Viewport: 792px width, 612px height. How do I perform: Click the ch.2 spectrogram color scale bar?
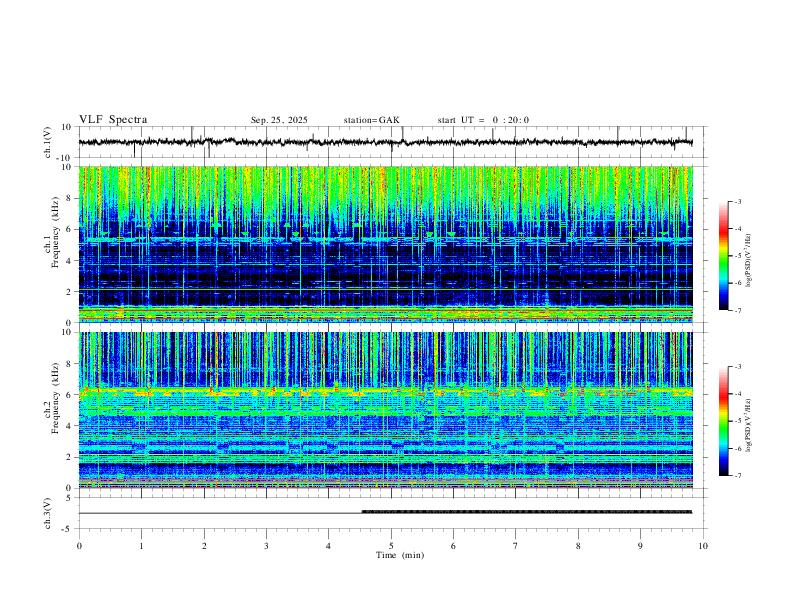(x=724, y=421)
